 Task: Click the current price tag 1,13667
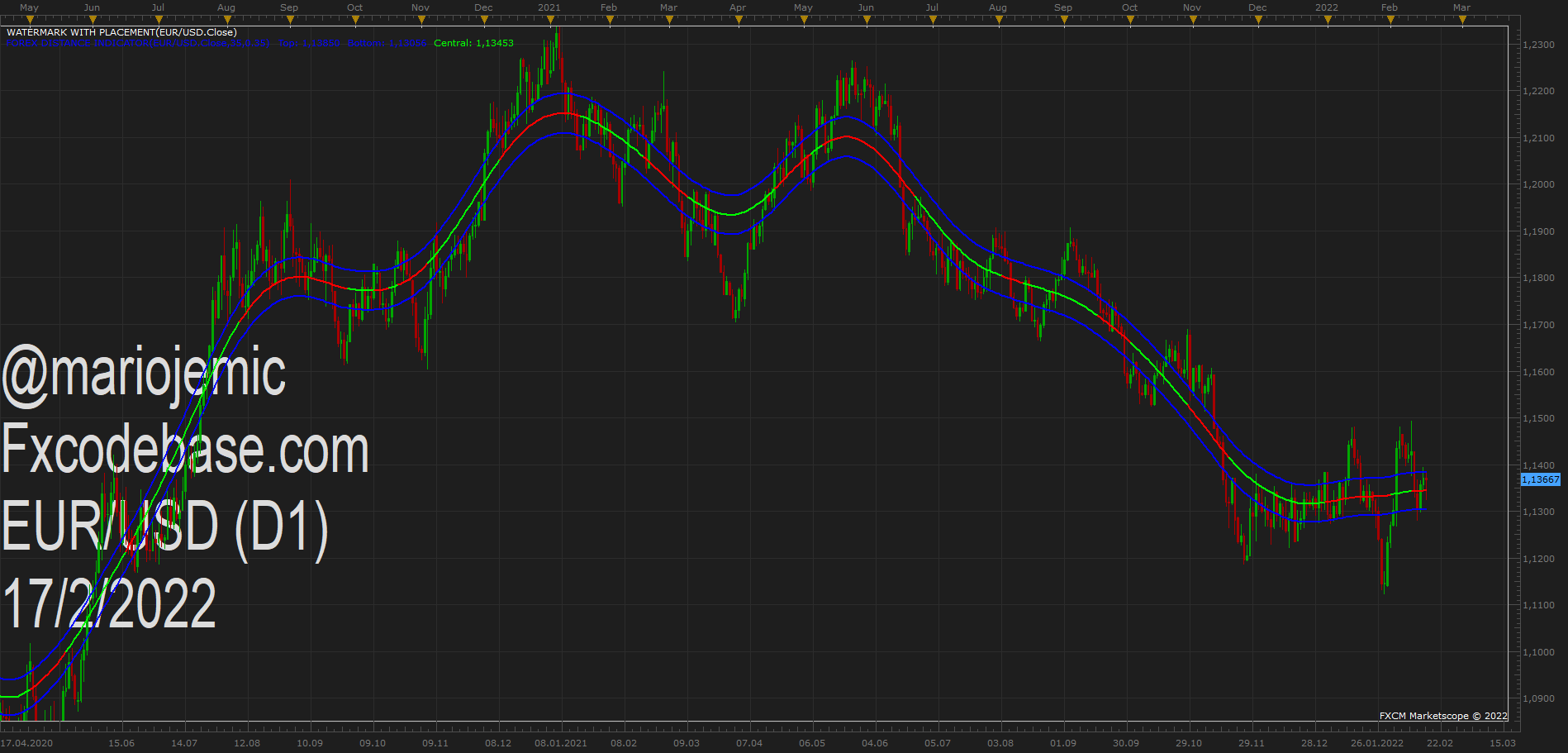tap(1541, 479)
